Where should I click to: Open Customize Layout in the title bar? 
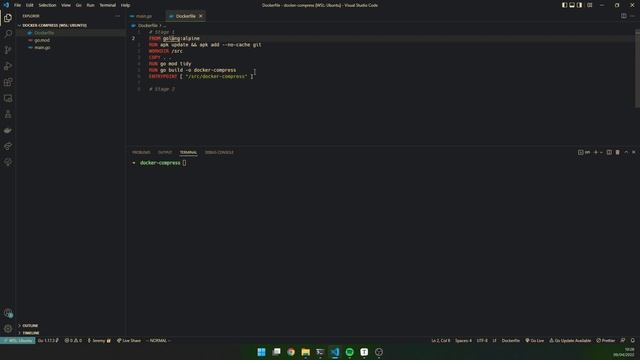point(589,5)
